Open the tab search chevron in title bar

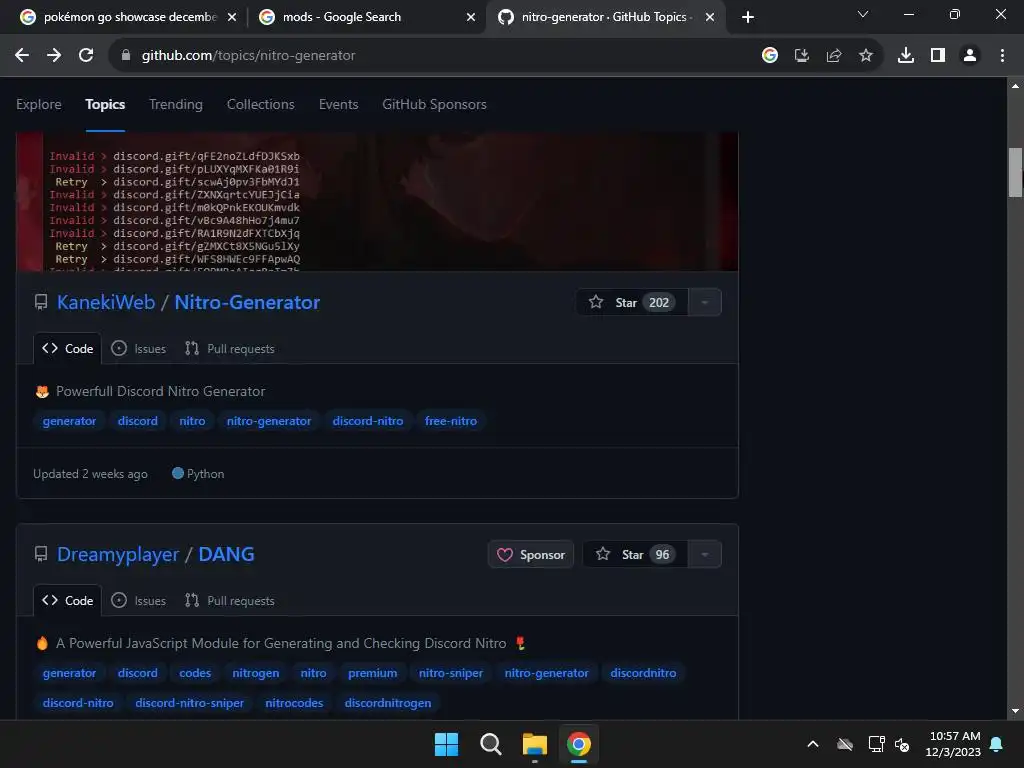[863, 14]
